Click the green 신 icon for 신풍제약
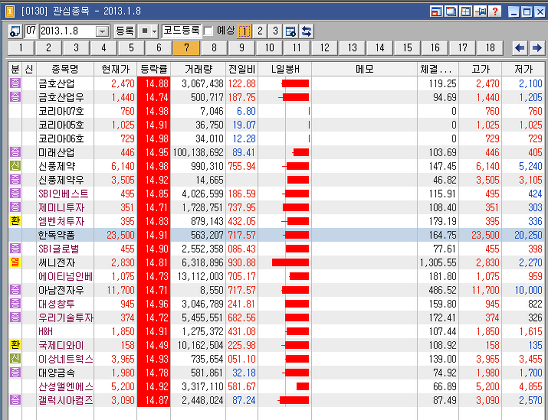The height and width of the screenshot is (420, 548). click(15, 166)
